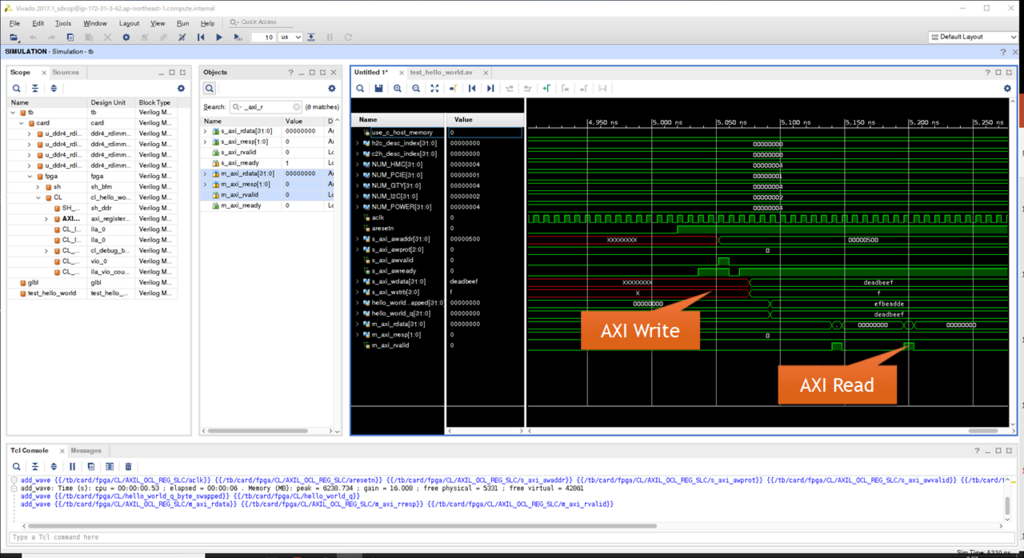
Task: Go to time zero in waveform
Action: click(472, 88)
